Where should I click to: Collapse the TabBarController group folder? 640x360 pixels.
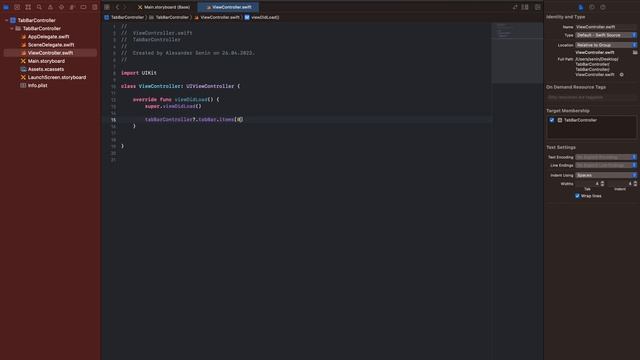tap(12, 28)
